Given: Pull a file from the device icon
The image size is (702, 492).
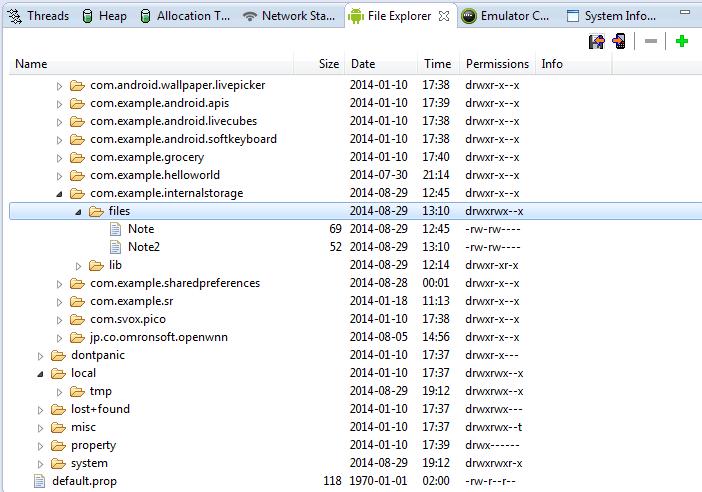Looking at the screenshot, I should coord(596,42).
